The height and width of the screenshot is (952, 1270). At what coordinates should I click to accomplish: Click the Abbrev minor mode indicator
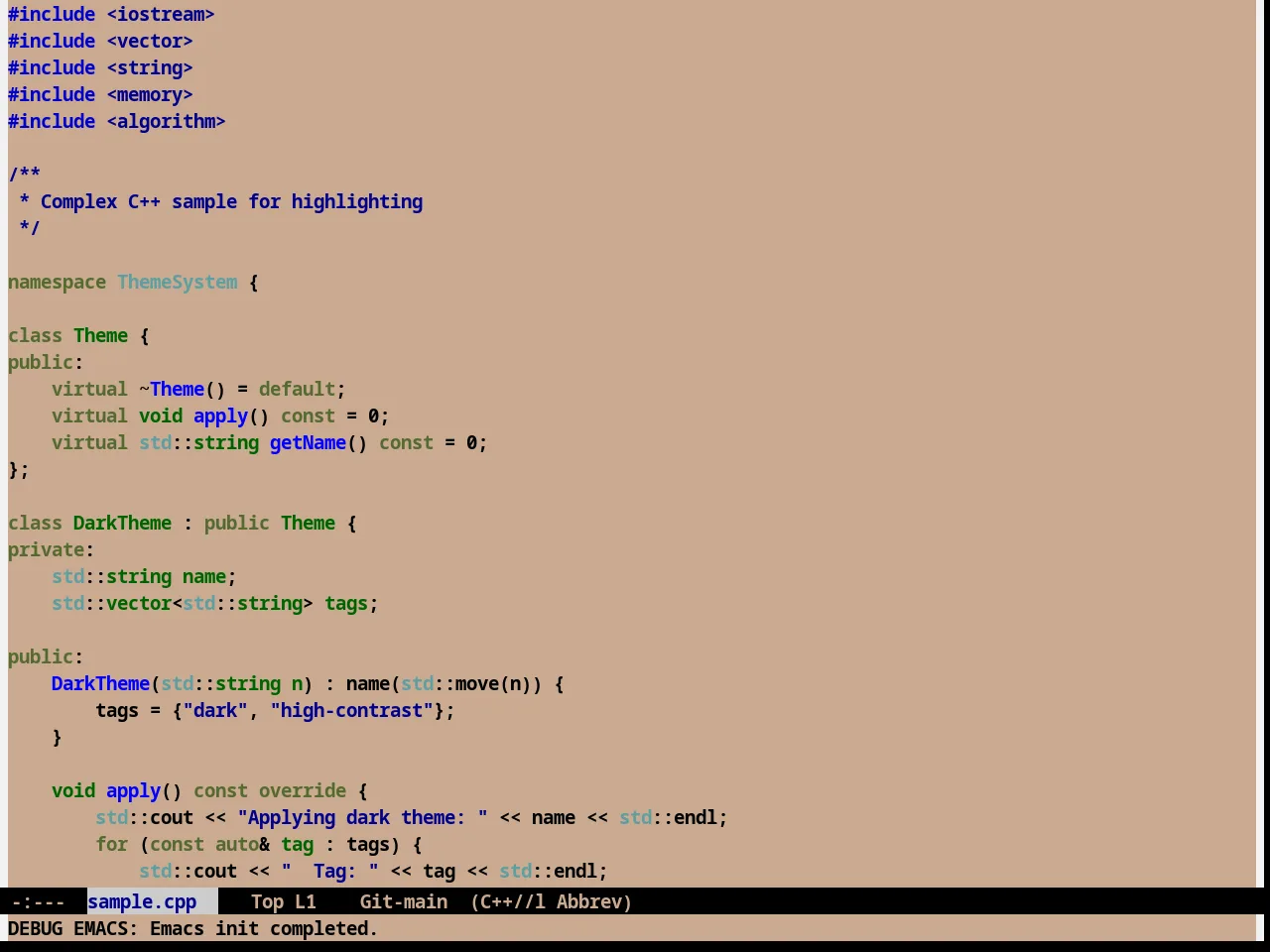point(593,901)
